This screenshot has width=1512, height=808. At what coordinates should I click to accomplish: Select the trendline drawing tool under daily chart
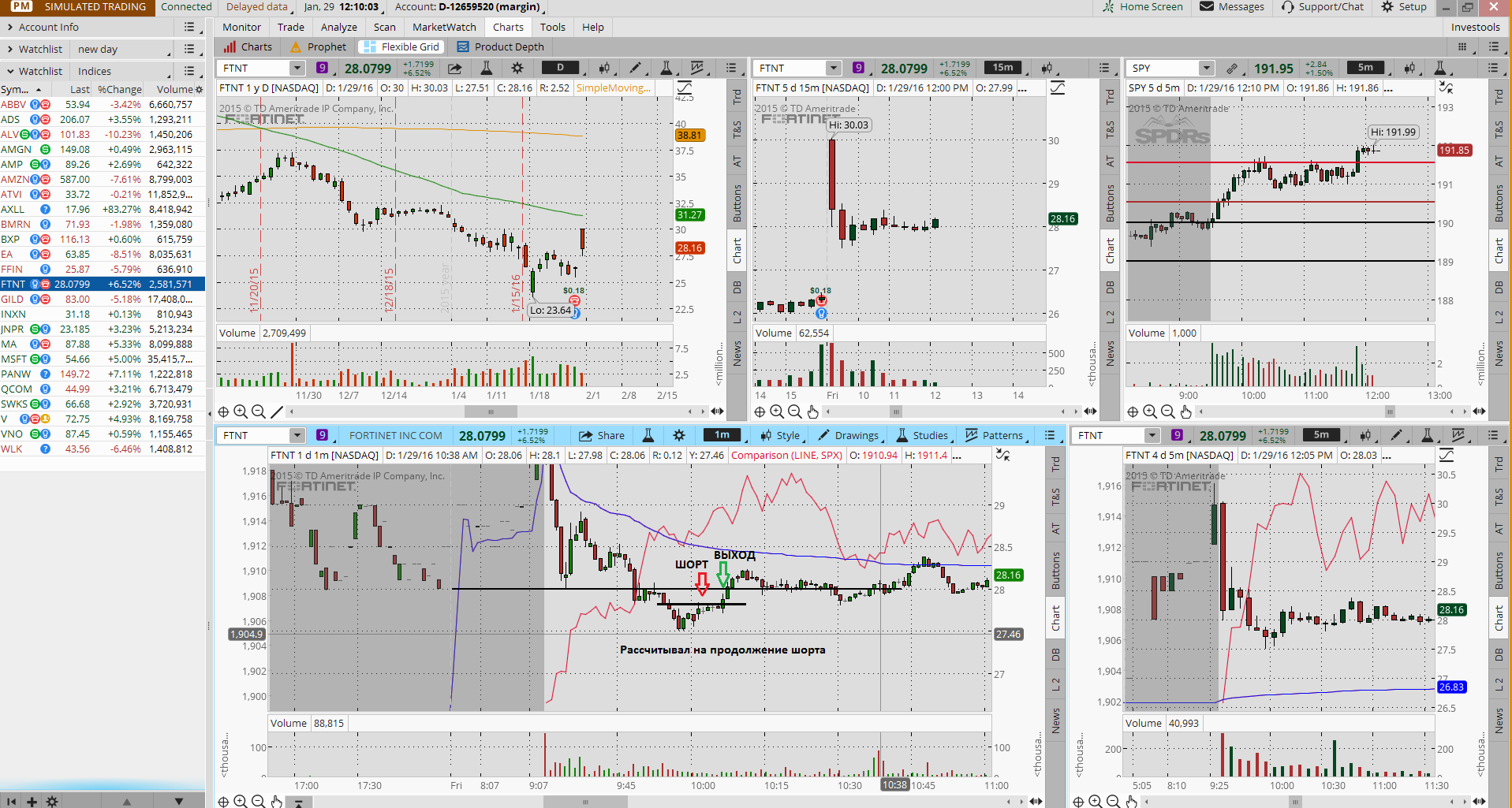tap(277, 411)
